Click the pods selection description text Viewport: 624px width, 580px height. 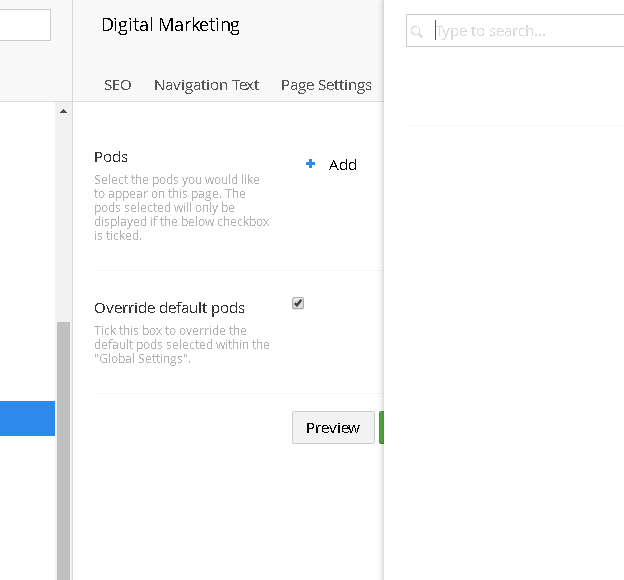[181, 207]
